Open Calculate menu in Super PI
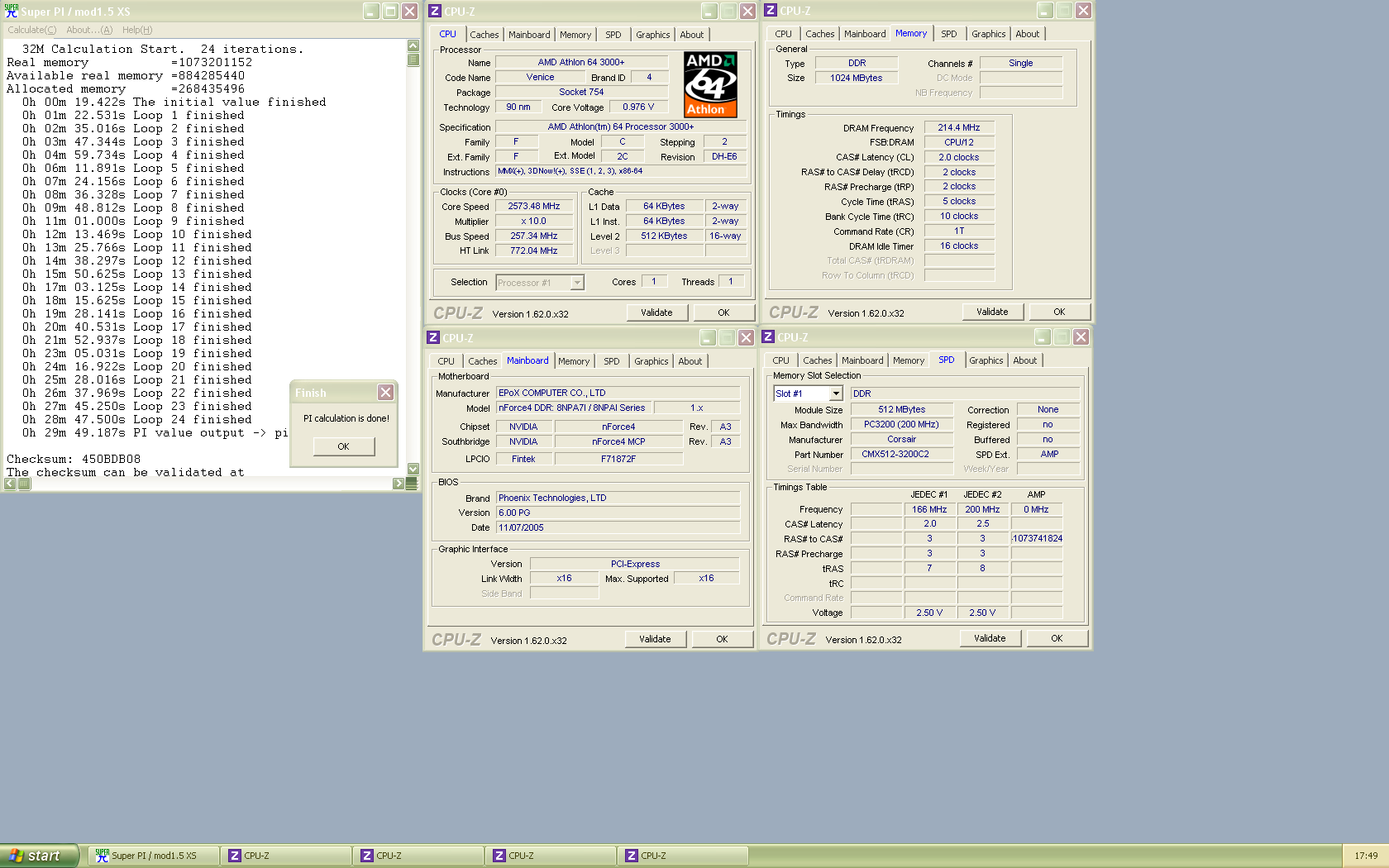This screenshot has width=1389, height=868. (32, 30)
